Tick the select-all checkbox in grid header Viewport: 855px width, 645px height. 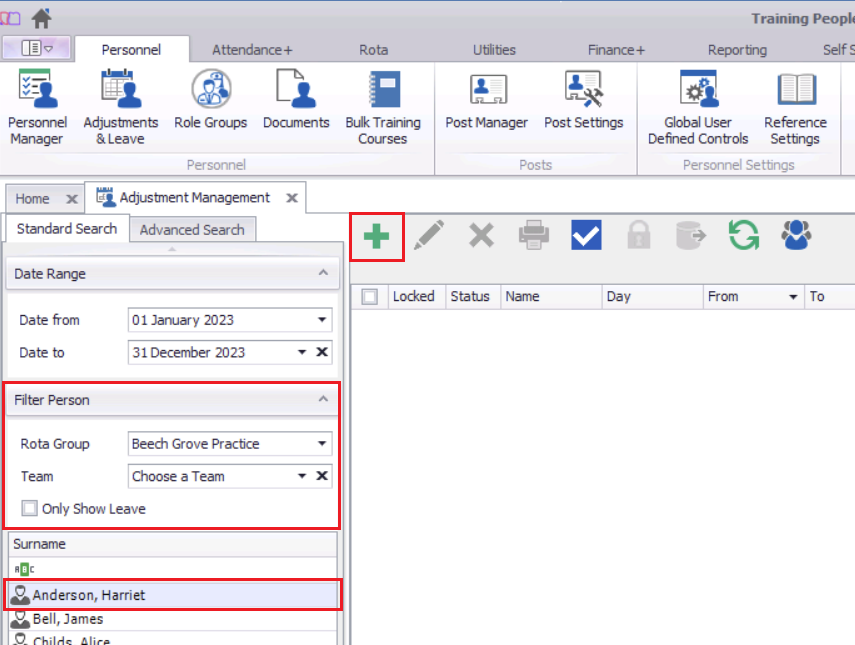click(x=370, y=297)
